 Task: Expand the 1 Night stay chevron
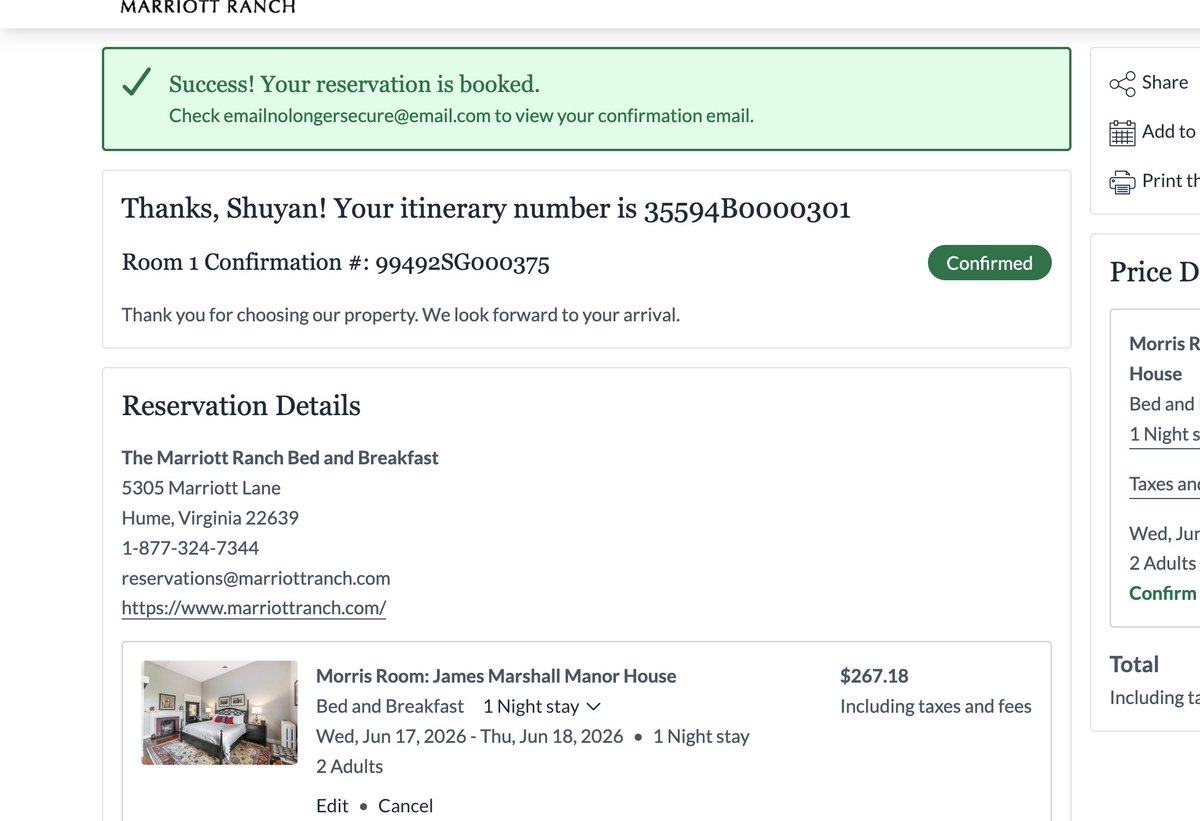pos(593,706)
